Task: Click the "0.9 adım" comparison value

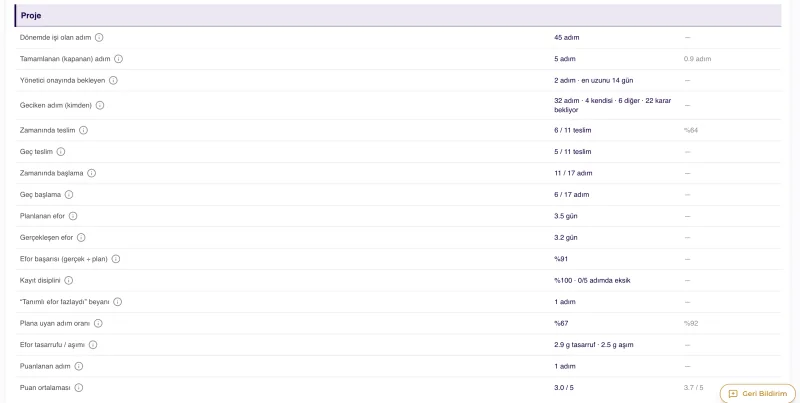Action: (697, 59)
